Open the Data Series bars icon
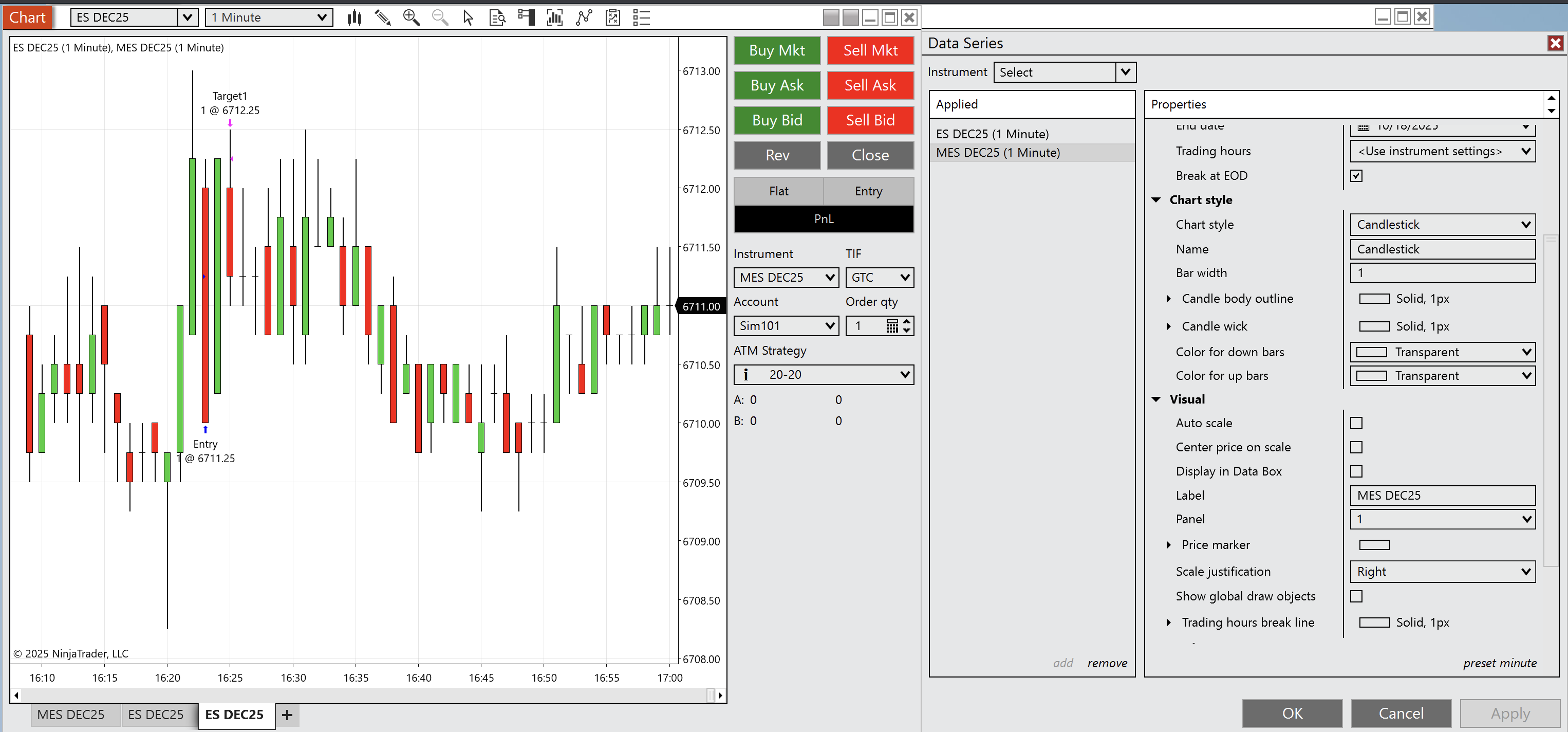Screen dimensions: 1568x732 click(554, 17)
